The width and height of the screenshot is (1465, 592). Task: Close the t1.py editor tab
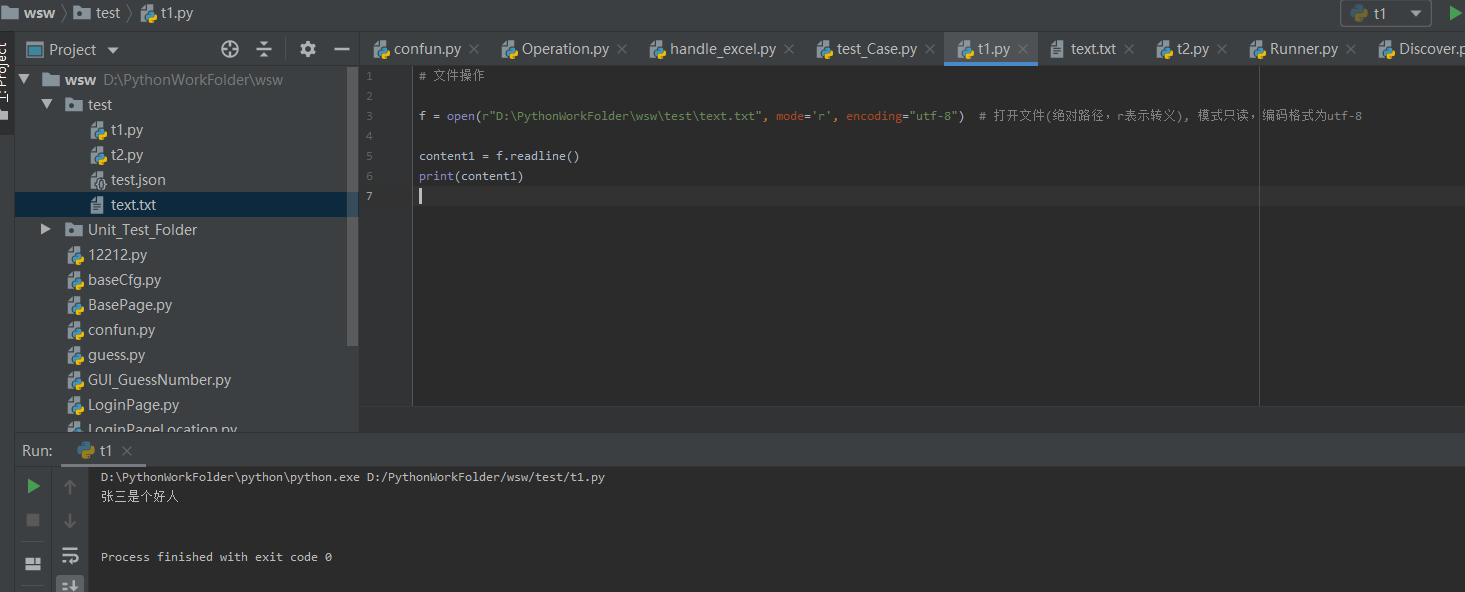click(x=1023, y=49)
